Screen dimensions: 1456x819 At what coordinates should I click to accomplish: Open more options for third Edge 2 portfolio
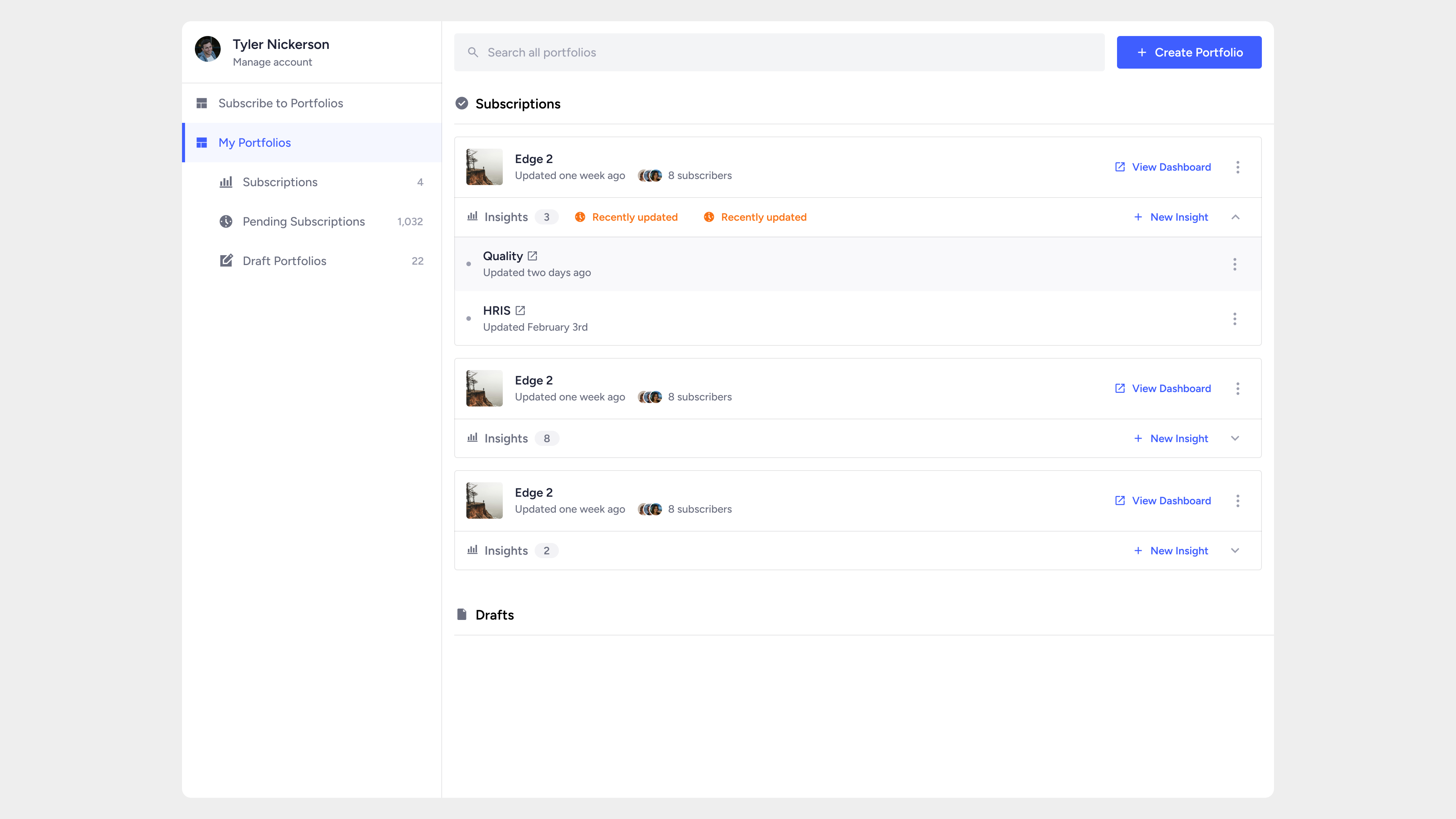tap(1238, 501)
